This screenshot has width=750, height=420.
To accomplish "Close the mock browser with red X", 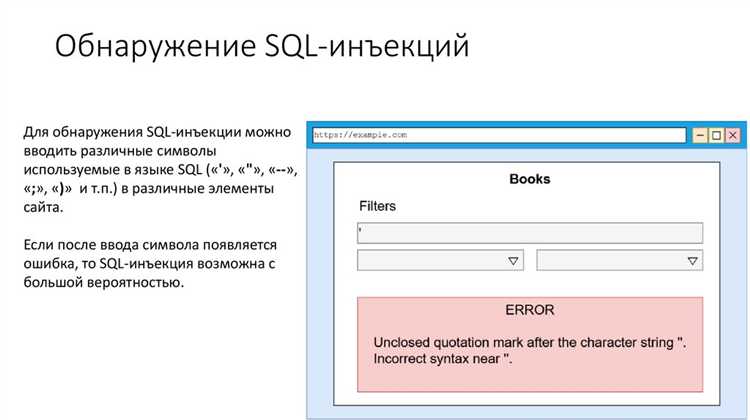I will click(732, 135).
